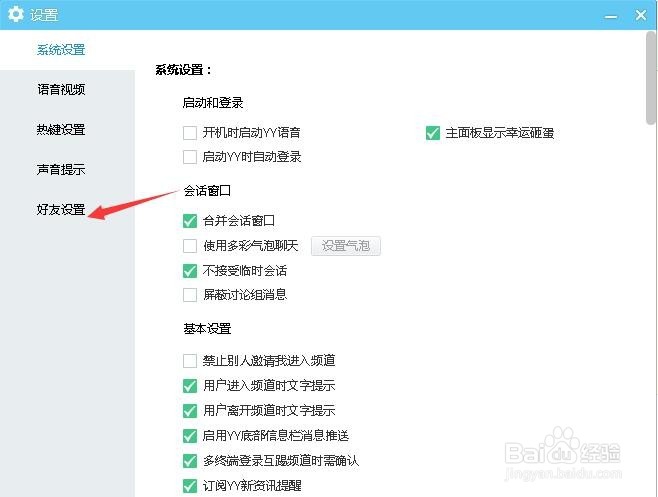Click the 会话窗口 section heading
The image size is (658, 497).
click(x=207, y=191)
